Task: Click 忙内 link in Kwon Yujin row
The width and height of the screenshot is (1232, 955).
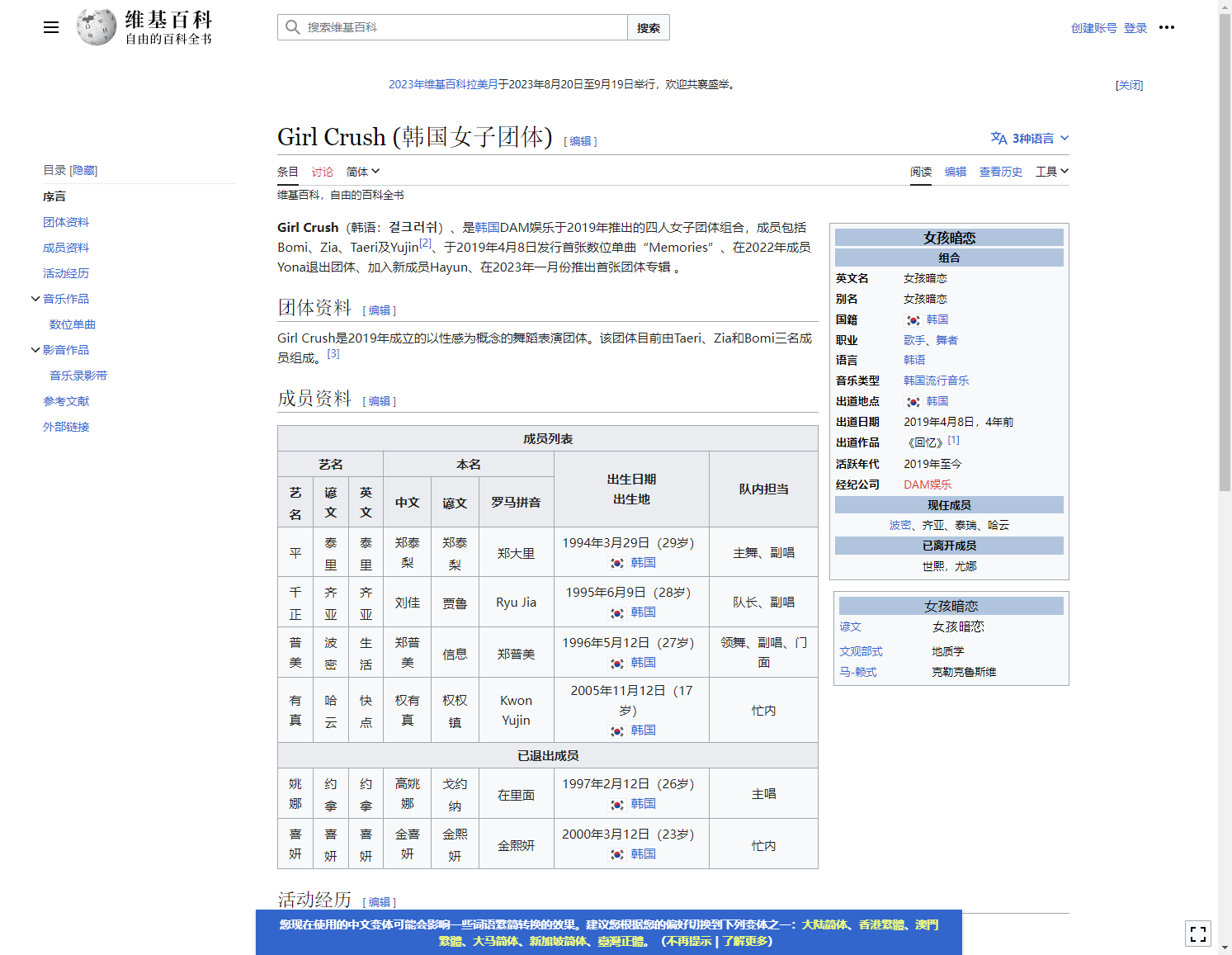Action: coord(763,711)
